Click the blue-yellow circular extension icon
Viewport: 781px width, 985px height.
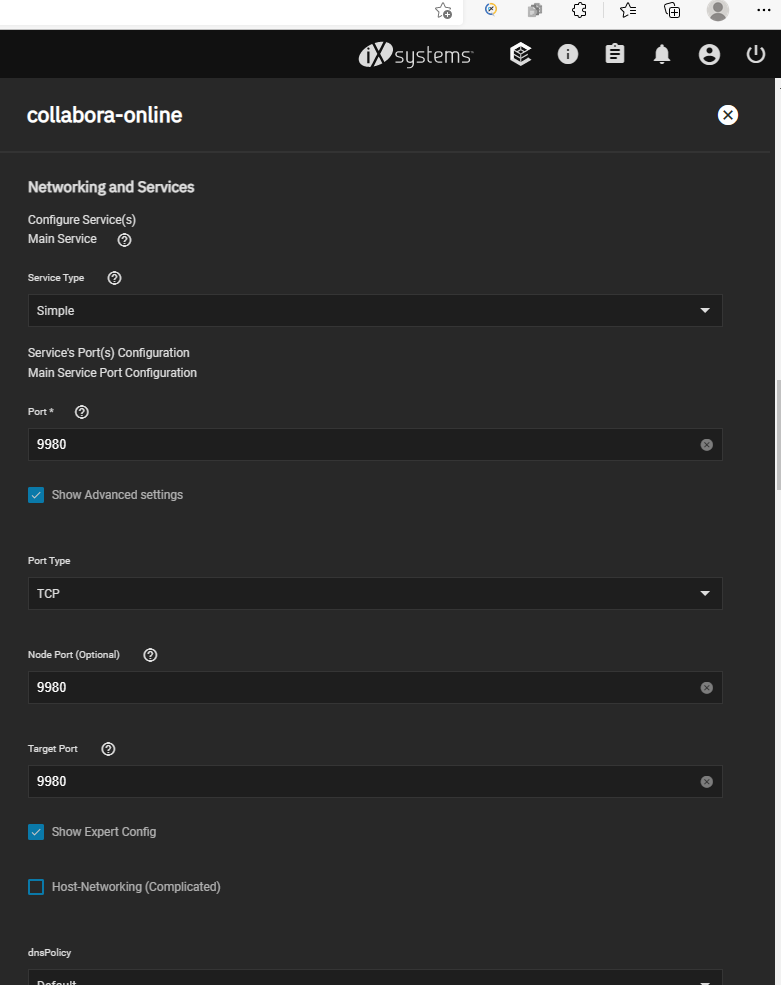click(x=491, y=9)
